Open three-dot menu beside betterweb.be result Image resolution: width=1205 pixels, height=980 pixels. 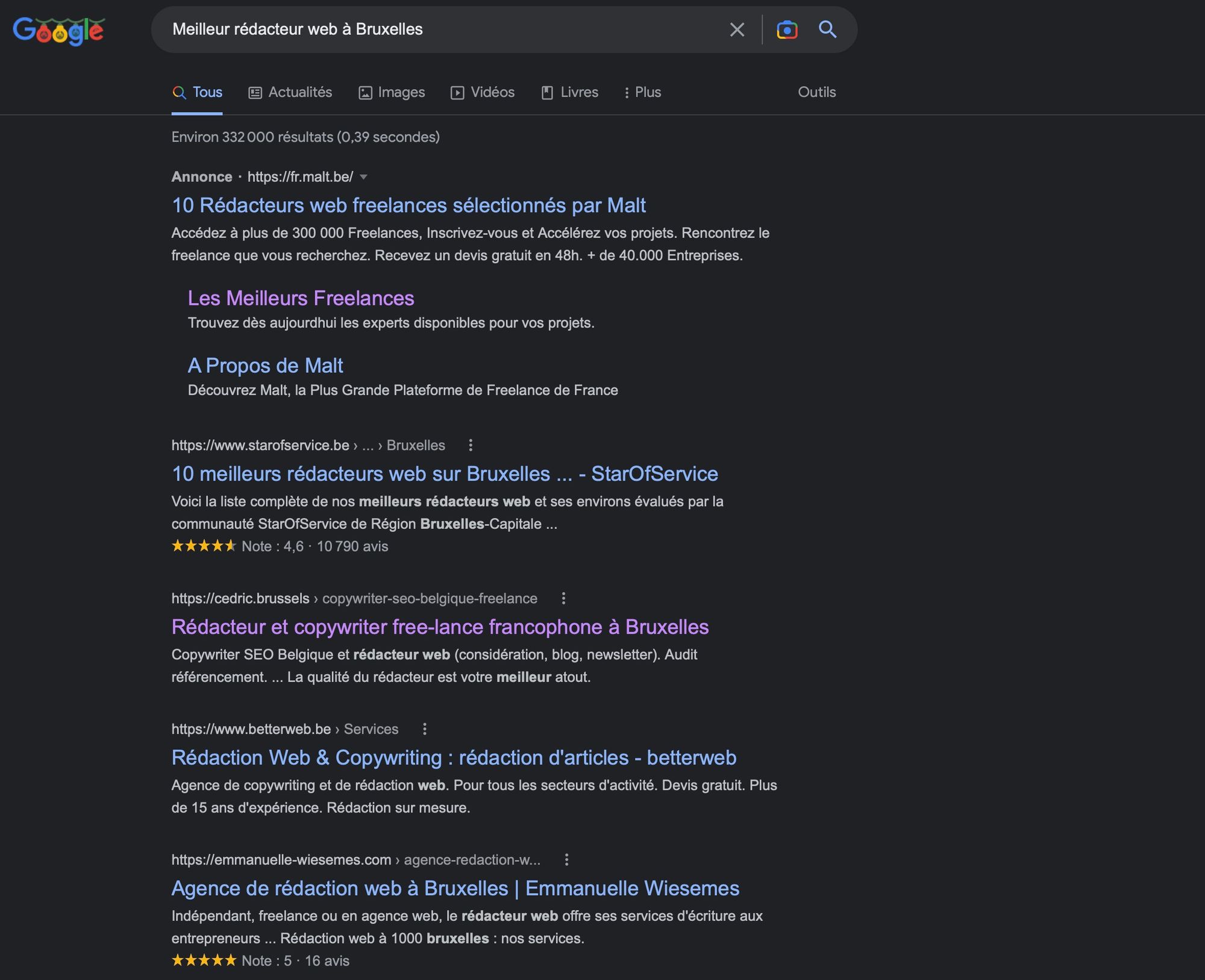[x=425, y=729]
